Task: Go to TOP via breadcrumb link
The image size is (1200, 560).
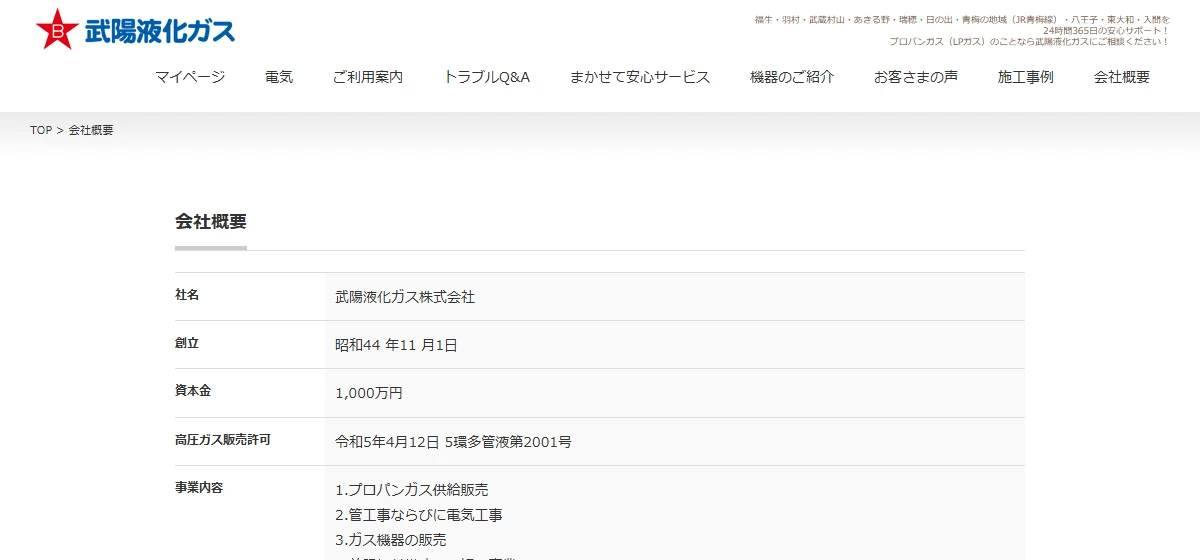Action: [41, 130]
